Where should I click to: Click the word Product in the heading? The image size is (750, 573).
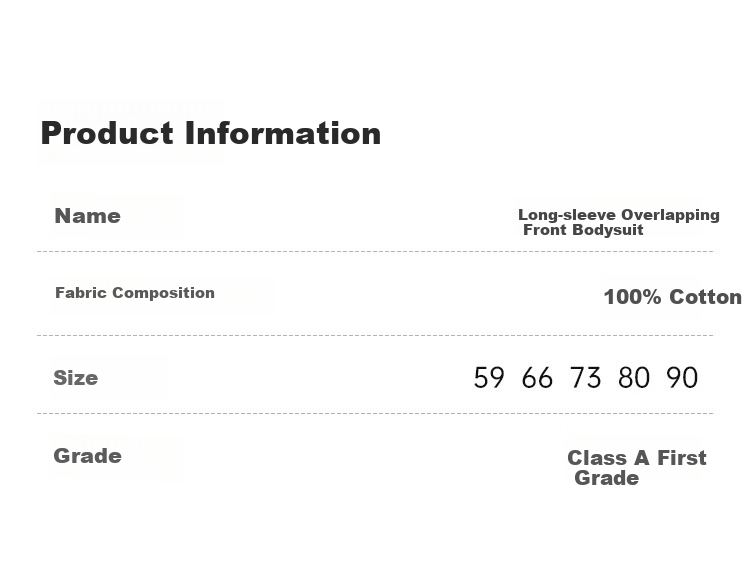point(107,133)
